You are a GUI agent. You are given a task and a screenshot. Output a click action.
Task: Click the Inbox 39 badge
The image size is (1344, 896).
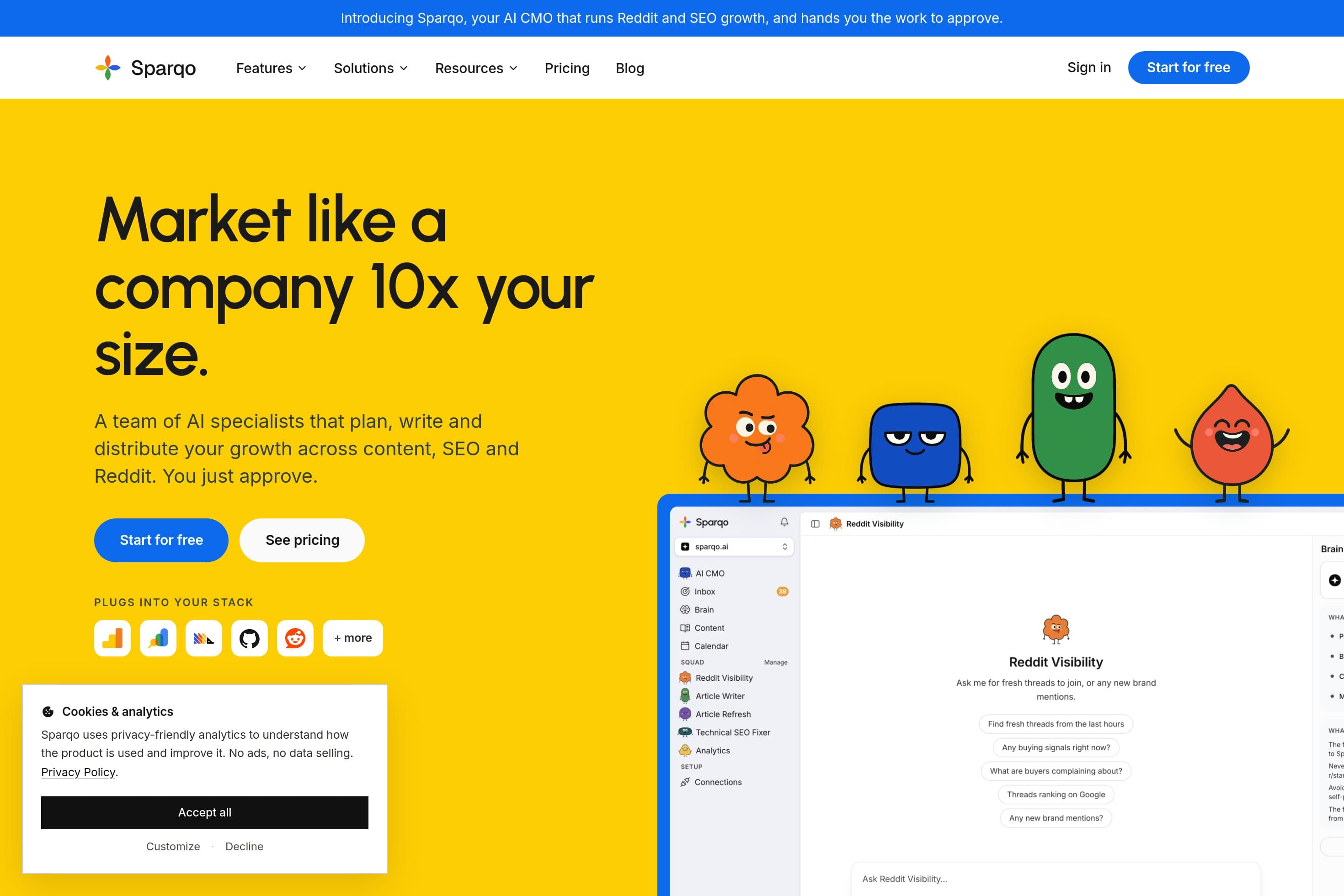coord(782,592)
